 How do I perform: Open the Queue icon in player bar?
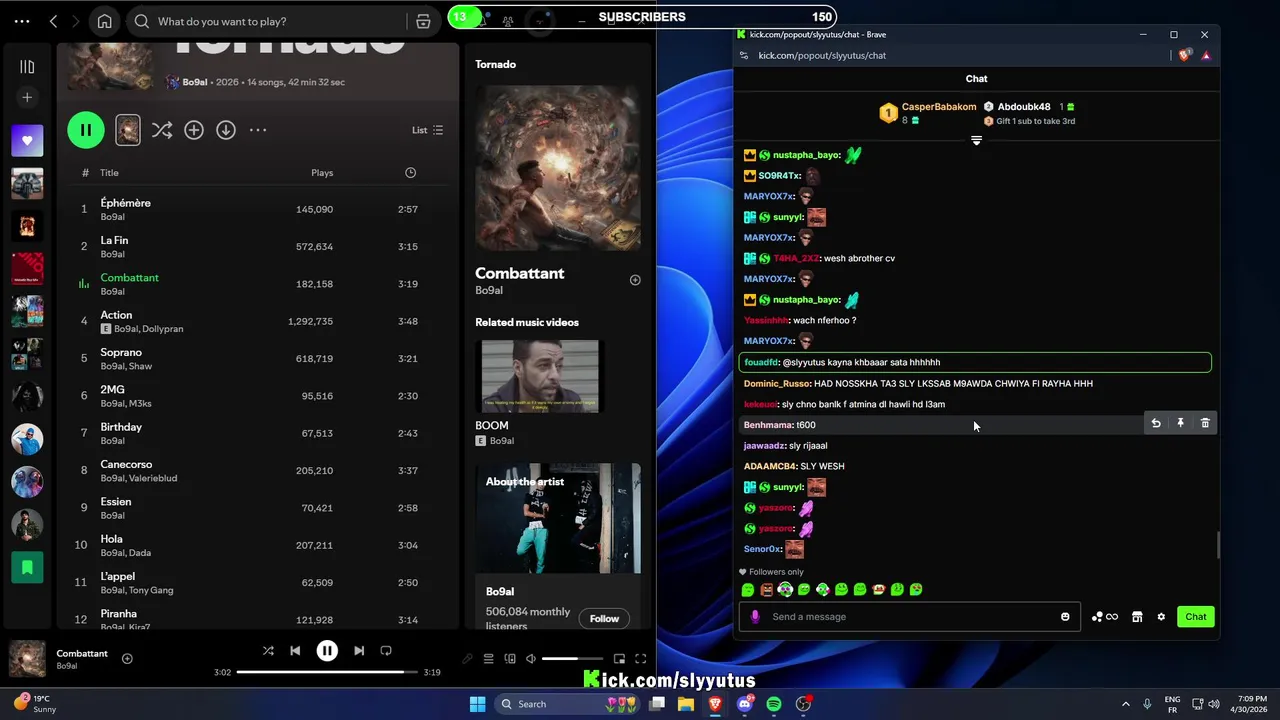coord(489,659)
